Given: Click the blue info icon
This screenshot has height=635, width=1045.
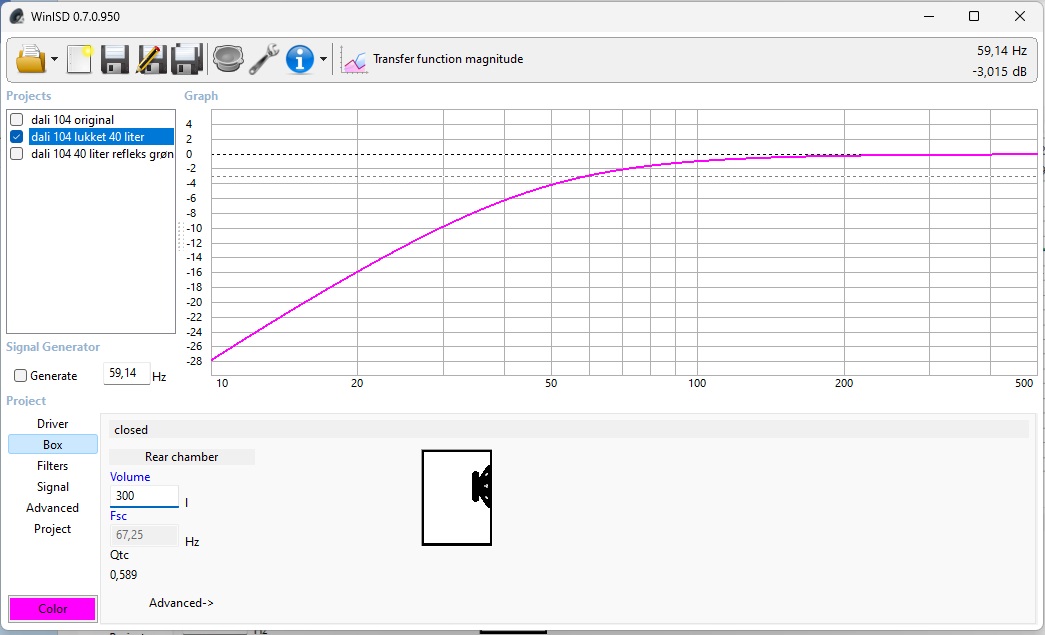Looking at the screenshot, I should tap(300, 59).
